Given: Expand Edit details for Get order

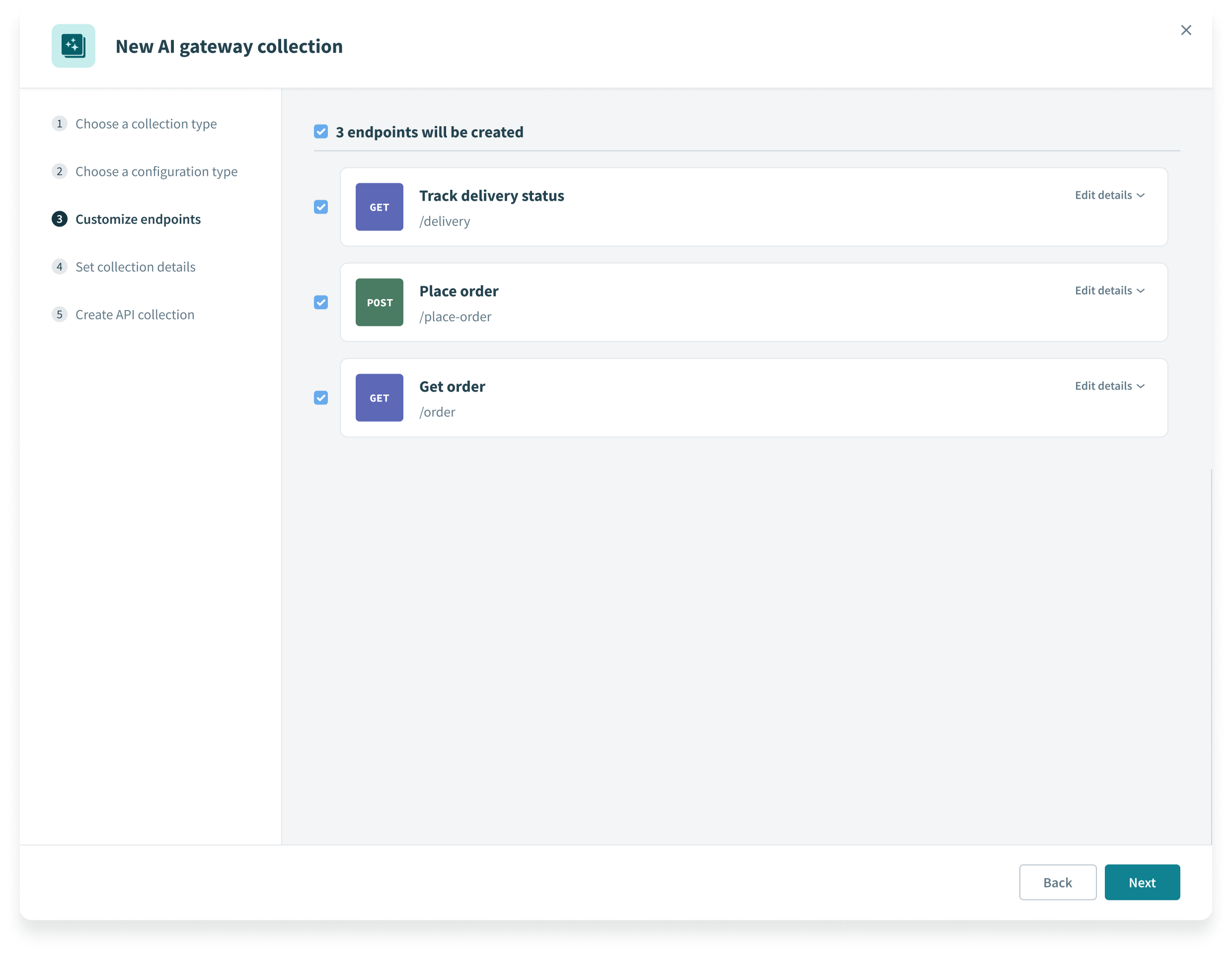Looking at the screenshot, I should (x=1108, y=385).
